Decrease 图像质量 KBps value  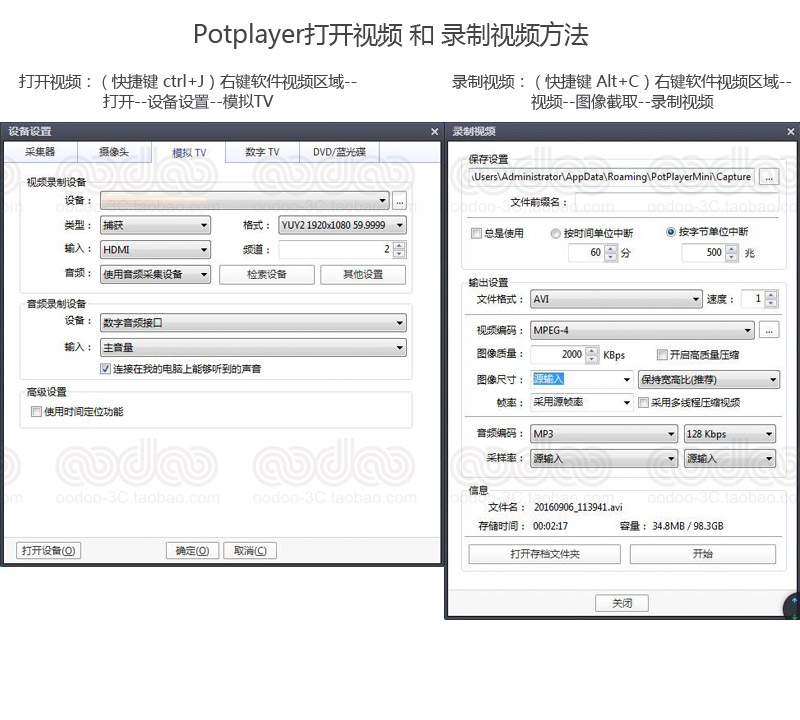[592, 358]
